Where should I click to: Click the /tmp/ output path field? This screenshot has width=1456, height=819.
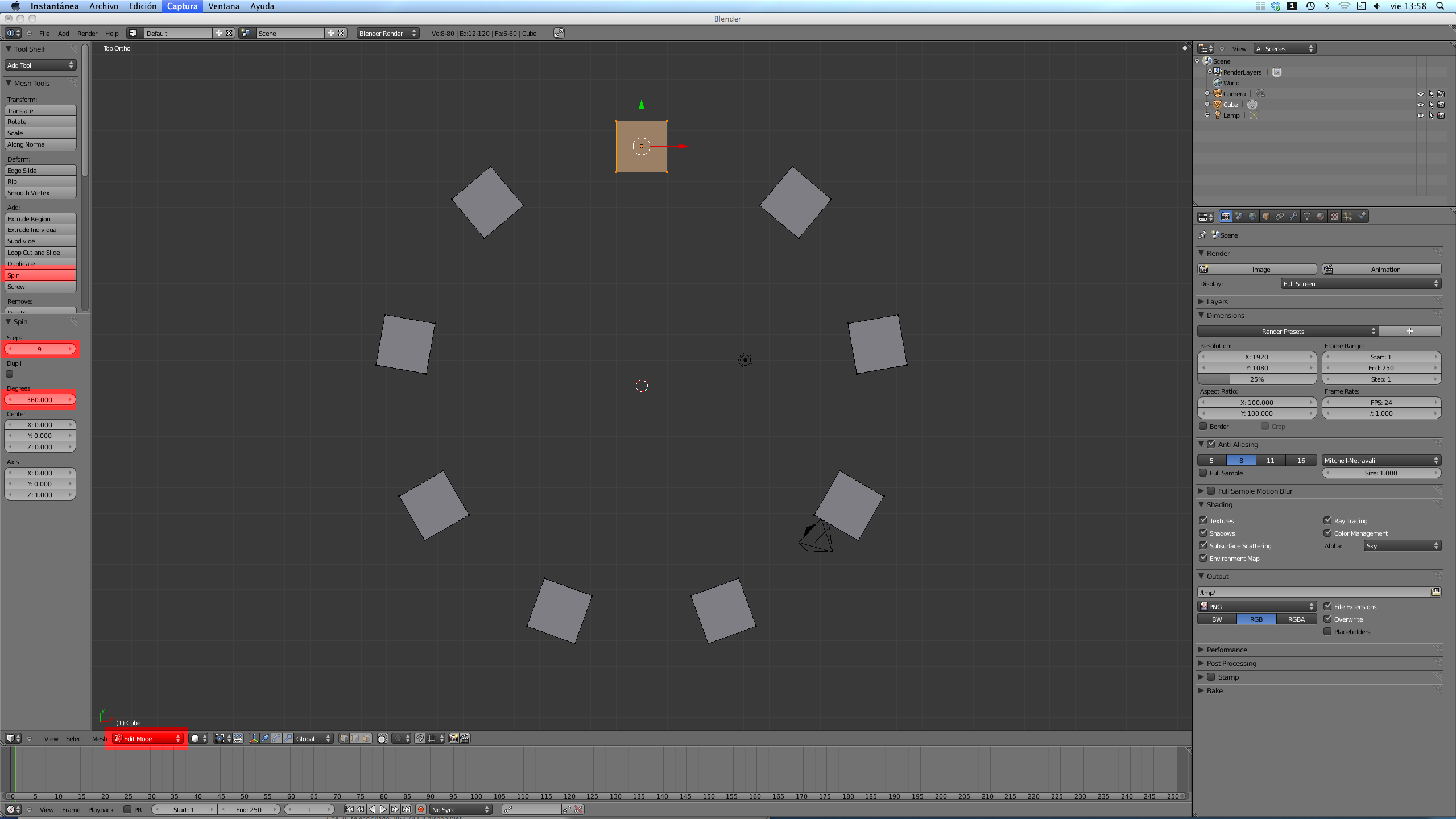pyautogui.click(x=1313, y=592)
